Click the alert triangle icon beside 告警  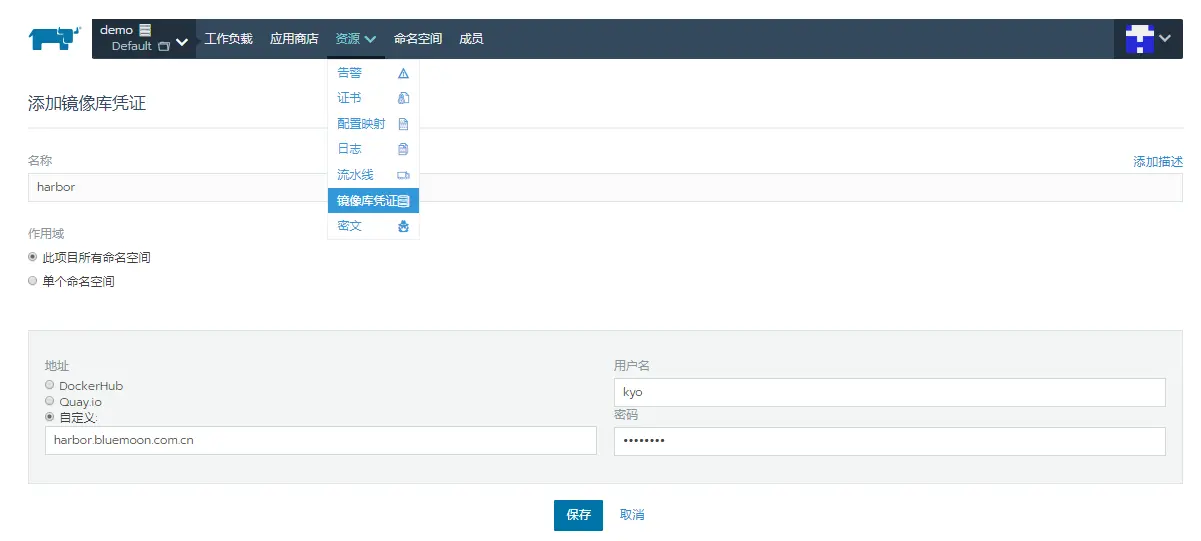point(403,73)
